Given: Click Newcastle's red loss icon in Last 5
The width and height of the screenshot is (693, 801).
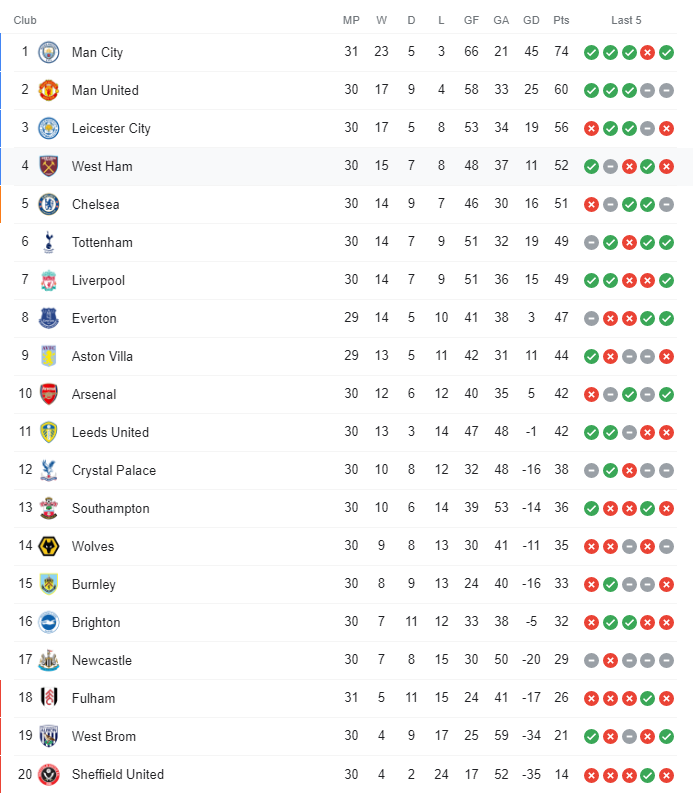Looking at the screenshot, I should click(610, 660).
